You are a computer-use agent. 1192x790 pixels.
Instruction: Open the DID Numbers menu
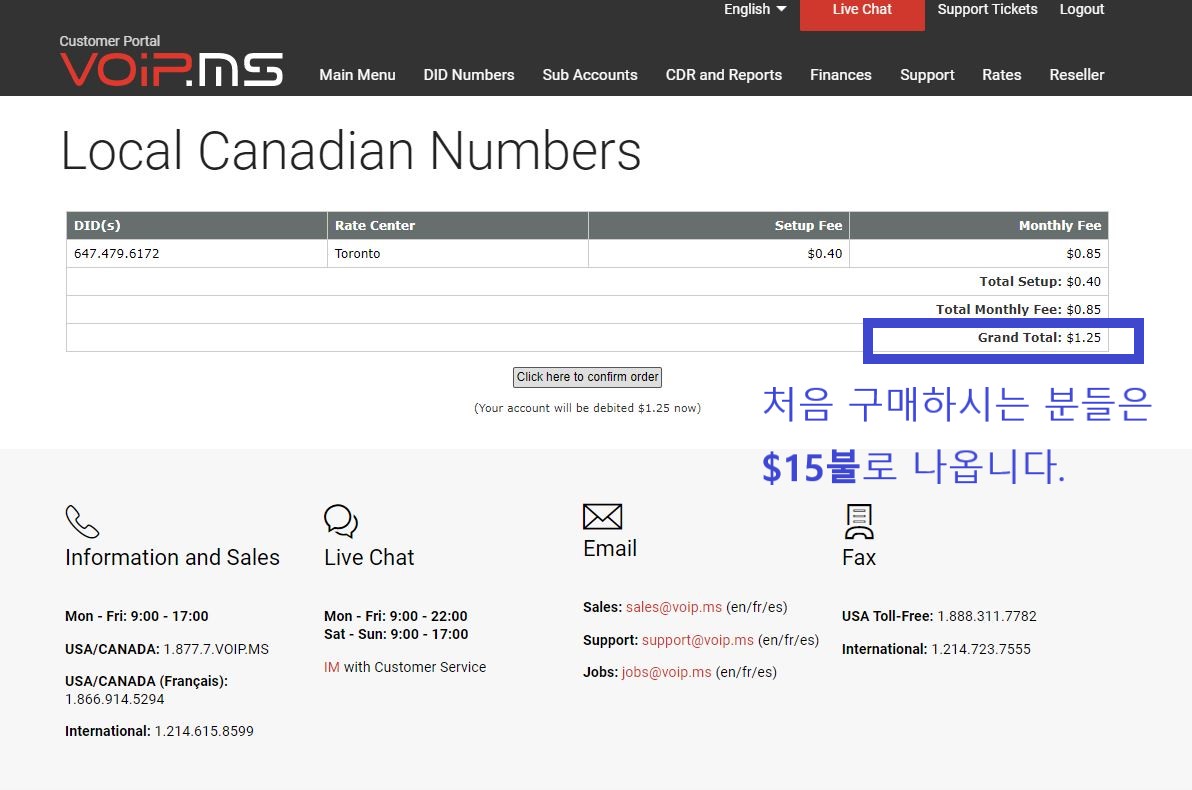[469, 75]
